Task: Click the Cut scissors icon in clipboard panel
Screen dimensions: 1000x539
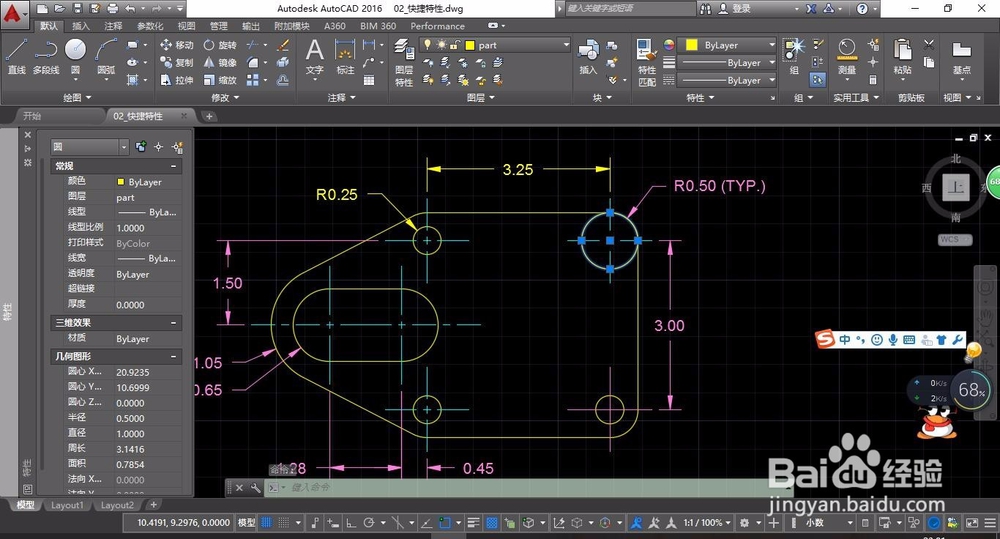Action: point(929,45)
